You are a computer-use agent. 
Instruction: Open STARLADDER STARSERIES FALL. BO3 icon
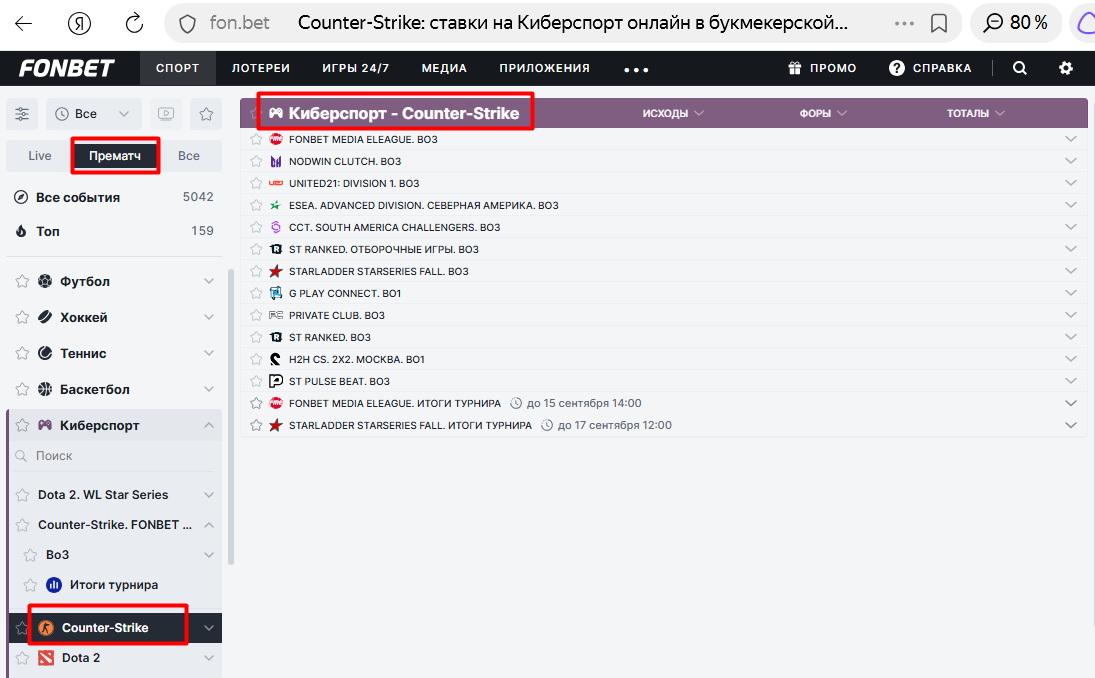(x=276, y=272)
